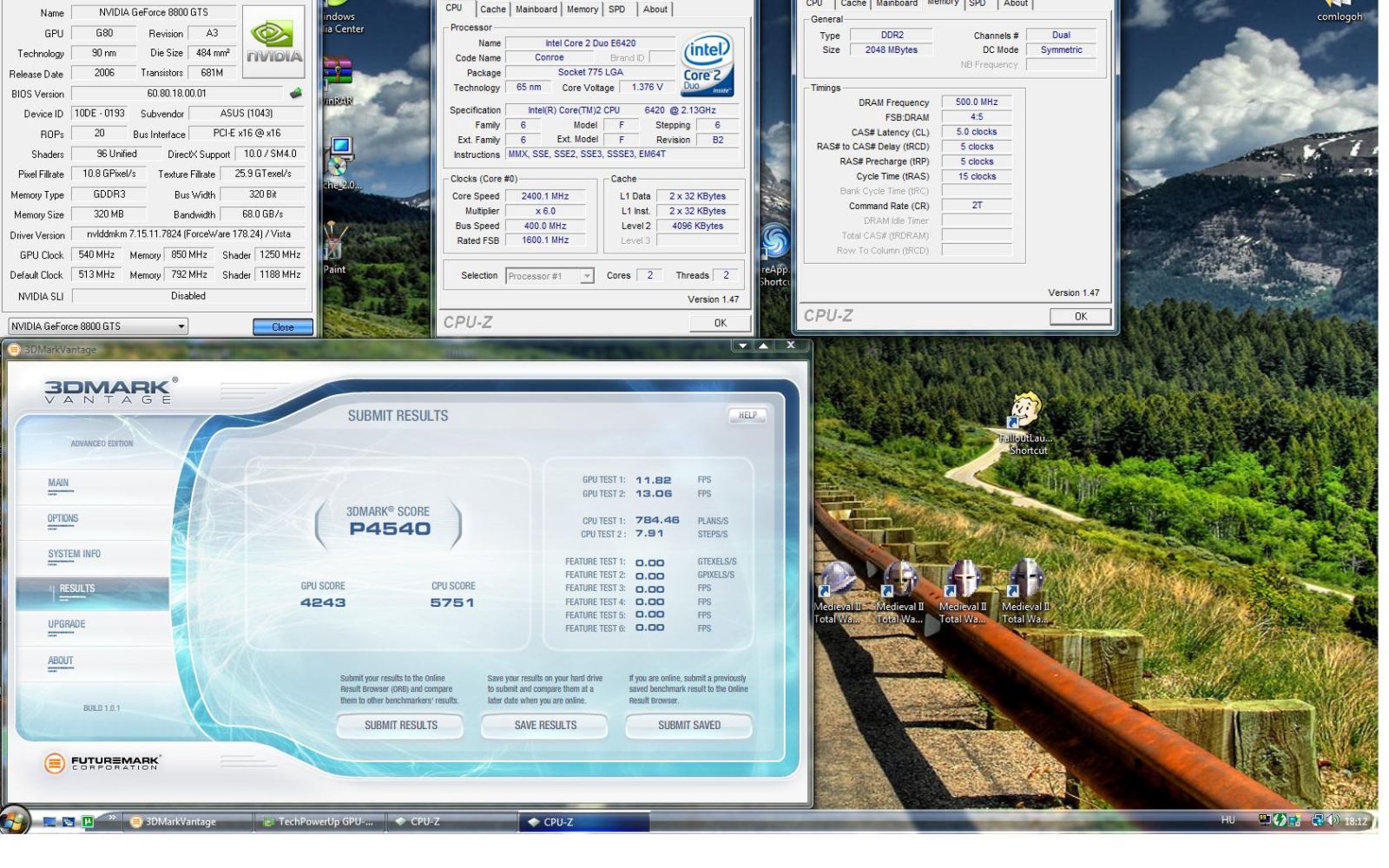
Task: Switch to 3DMarkVantage from the taskbar
Action: coord(188,822)
